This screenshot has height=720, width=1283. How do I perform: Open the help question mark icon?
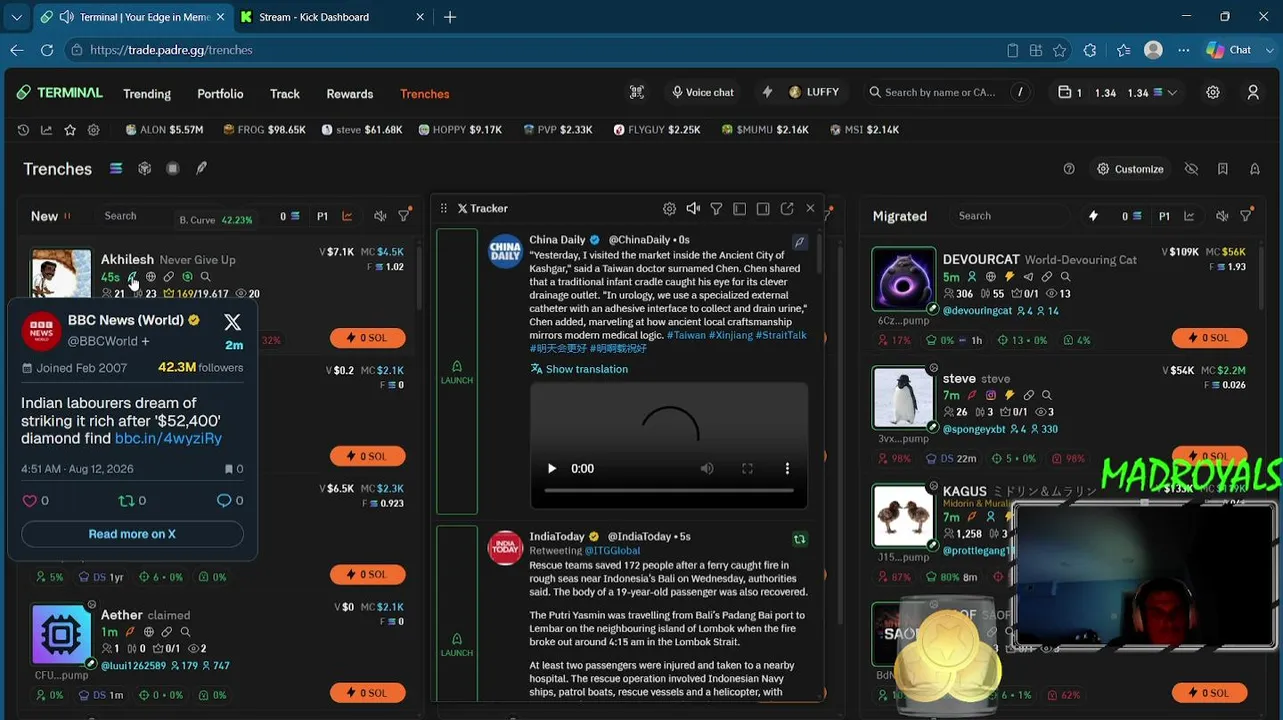[1069, 169]
